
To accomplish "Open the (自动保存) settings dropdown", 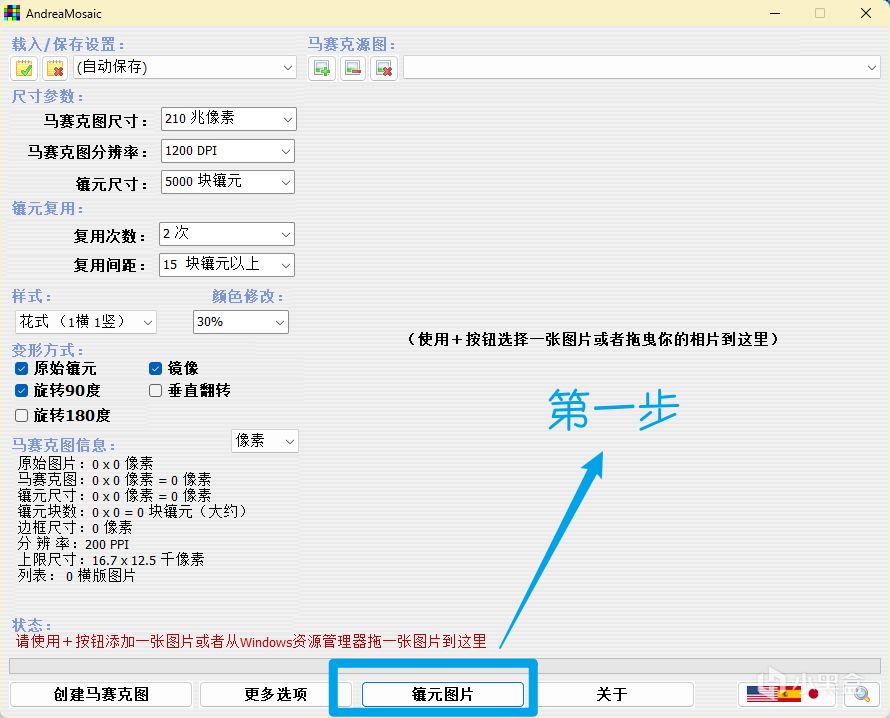I will pos(185,68).
